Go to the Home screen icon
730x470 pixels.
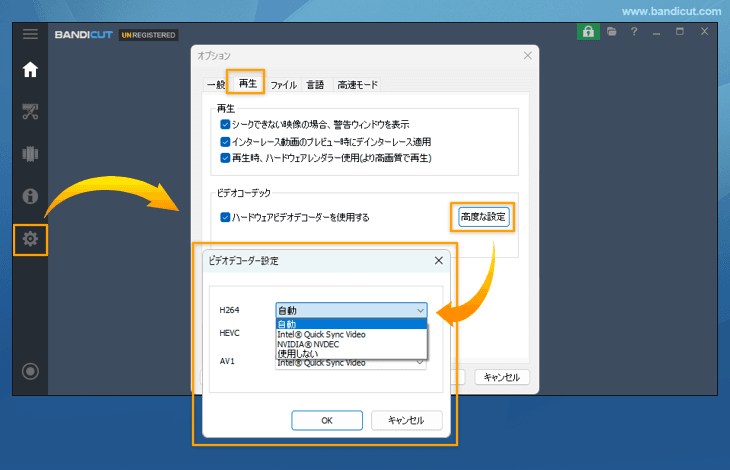[x=30, y=70]
